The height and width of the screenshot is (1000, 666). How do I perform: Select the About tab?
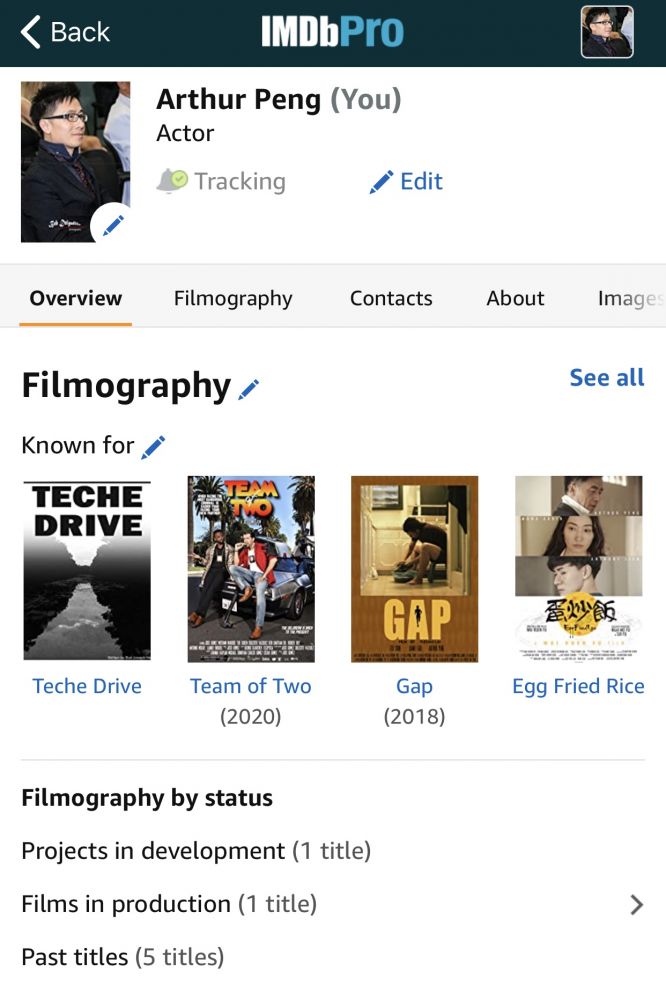point(515,298)
